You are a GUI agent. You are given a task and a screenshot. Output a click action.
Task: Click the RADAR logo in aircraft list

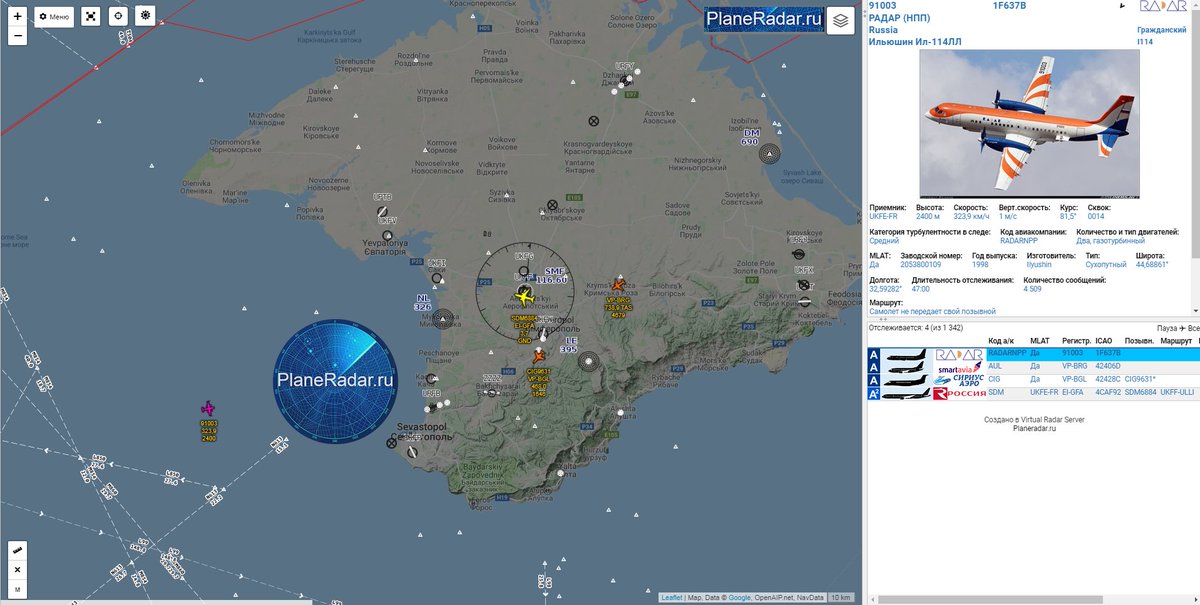tap(960, 354)
